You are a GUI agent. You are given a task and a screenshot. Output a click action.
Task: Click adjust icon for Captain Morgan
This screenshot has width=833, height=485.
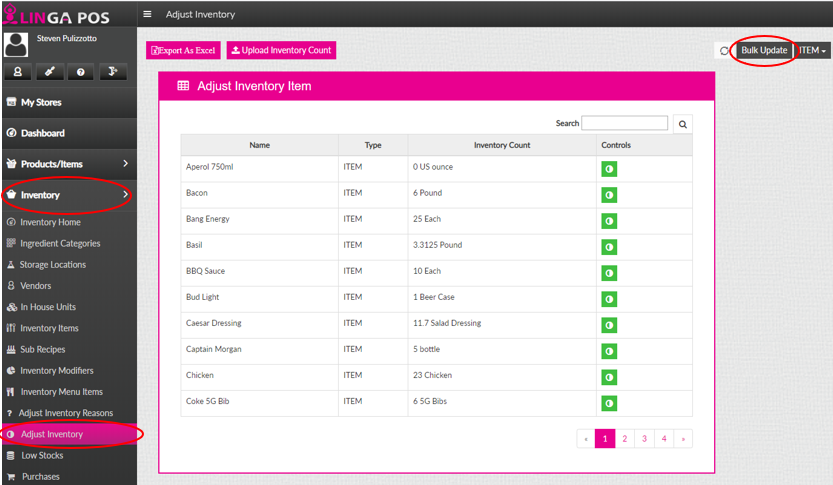[x=609, y=351]
